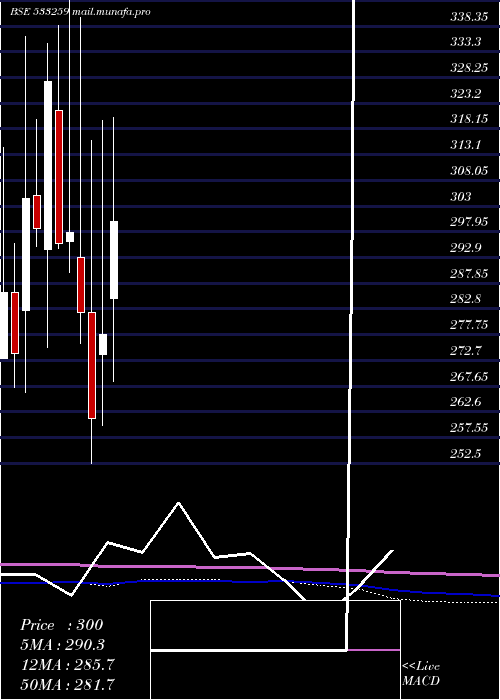Click the tallest white candlestick body near 323

pyautogui.click(x=48, y=165)
